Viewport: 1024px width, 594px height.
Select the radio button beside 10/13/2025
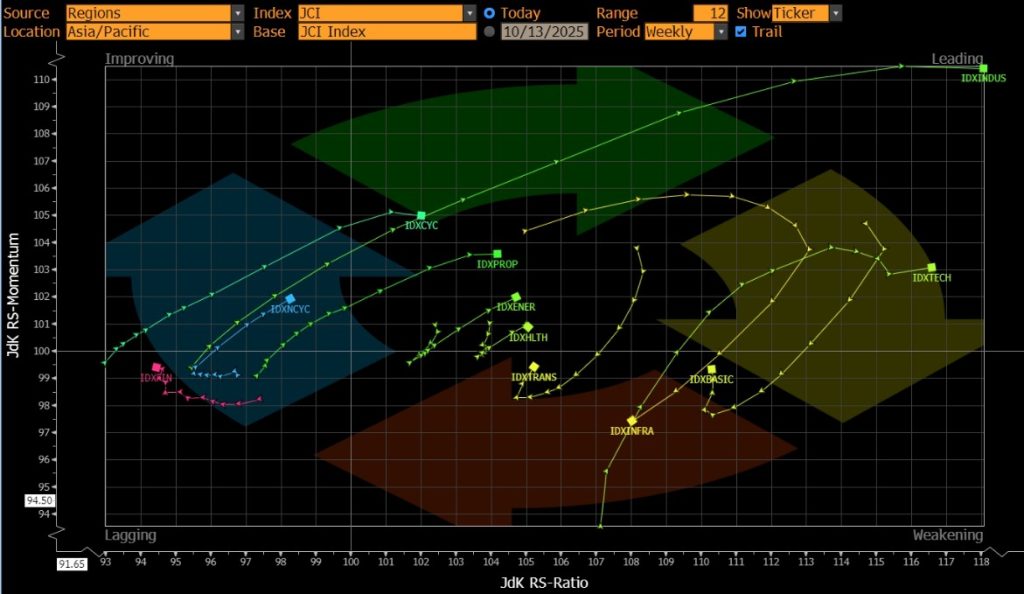point(489,31)
